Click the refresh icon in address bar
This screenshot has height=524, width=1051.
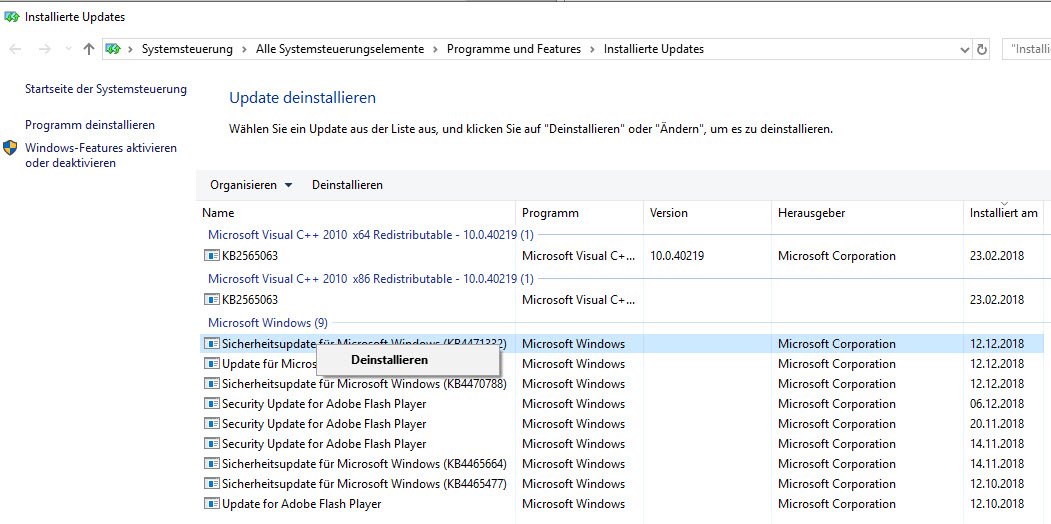click(x=982, y=49)
